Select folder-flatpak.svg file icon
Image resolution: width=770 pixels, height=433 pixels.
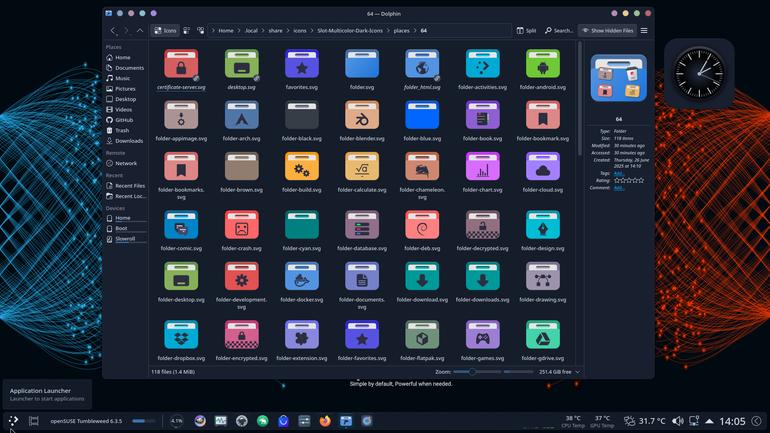422,335
